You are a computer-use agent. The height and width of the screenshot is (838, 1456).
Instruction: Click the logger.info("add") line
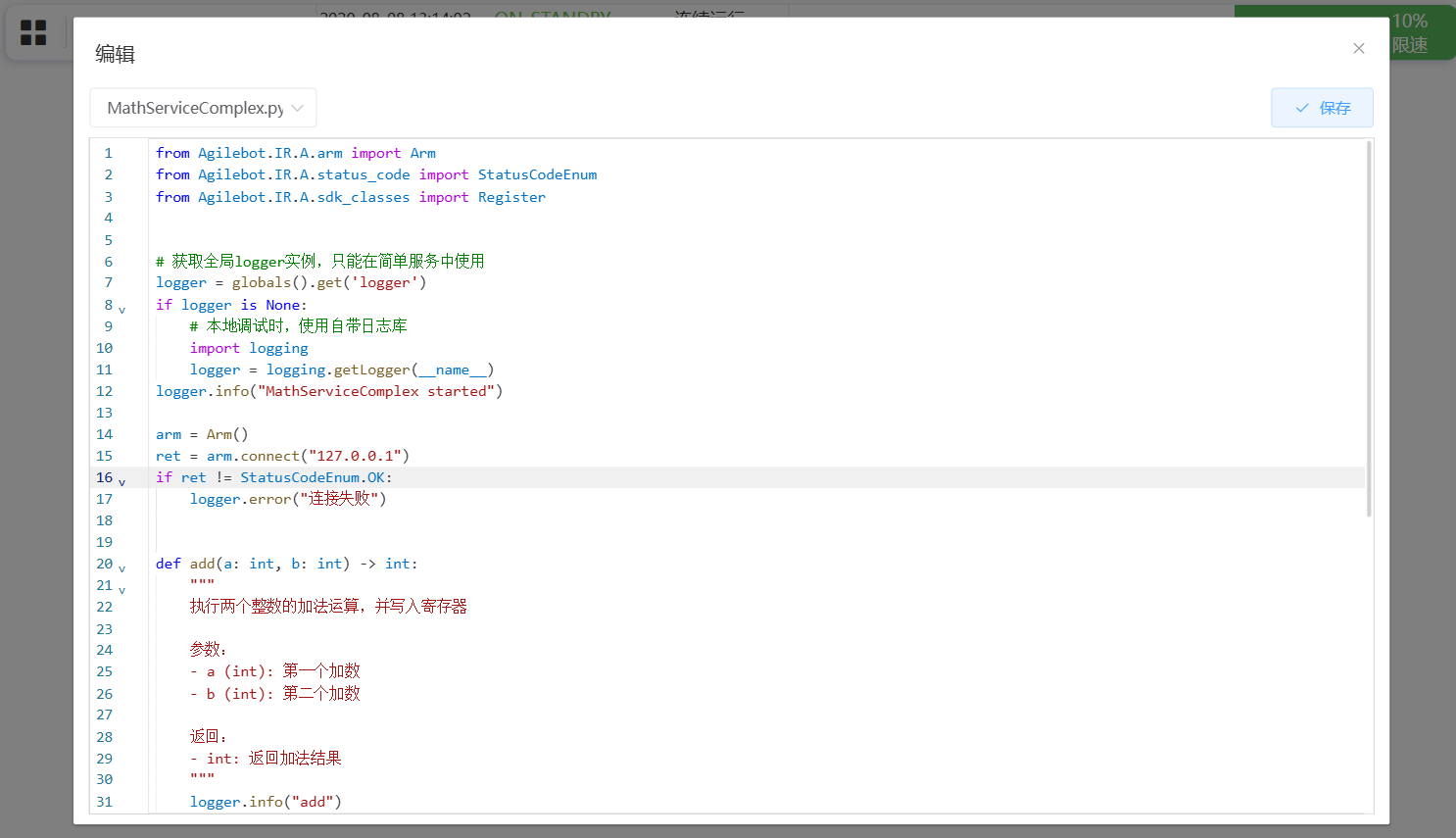(x=266, y=802)
